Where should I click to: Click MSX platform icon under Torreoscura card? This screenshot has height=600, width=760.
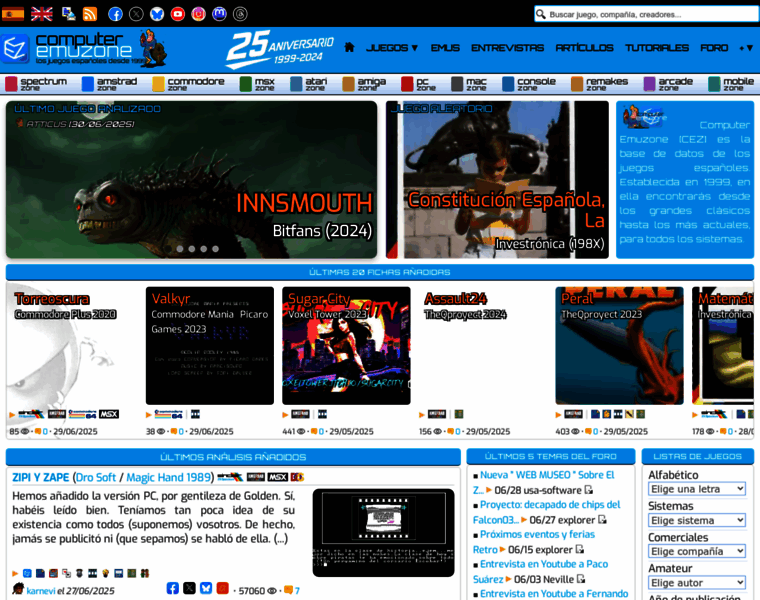coord(109,414)
